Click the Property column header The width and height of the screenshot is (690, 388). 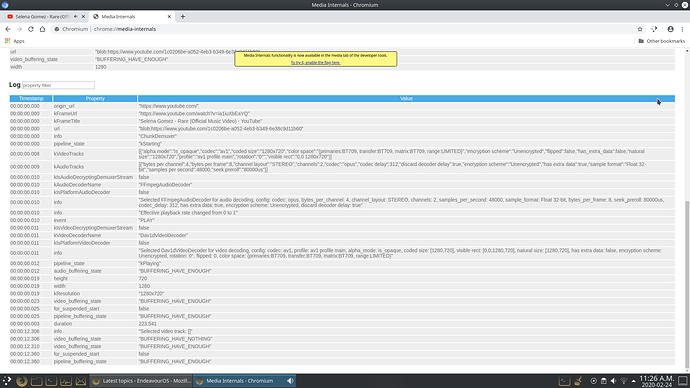tap(95, 99)
